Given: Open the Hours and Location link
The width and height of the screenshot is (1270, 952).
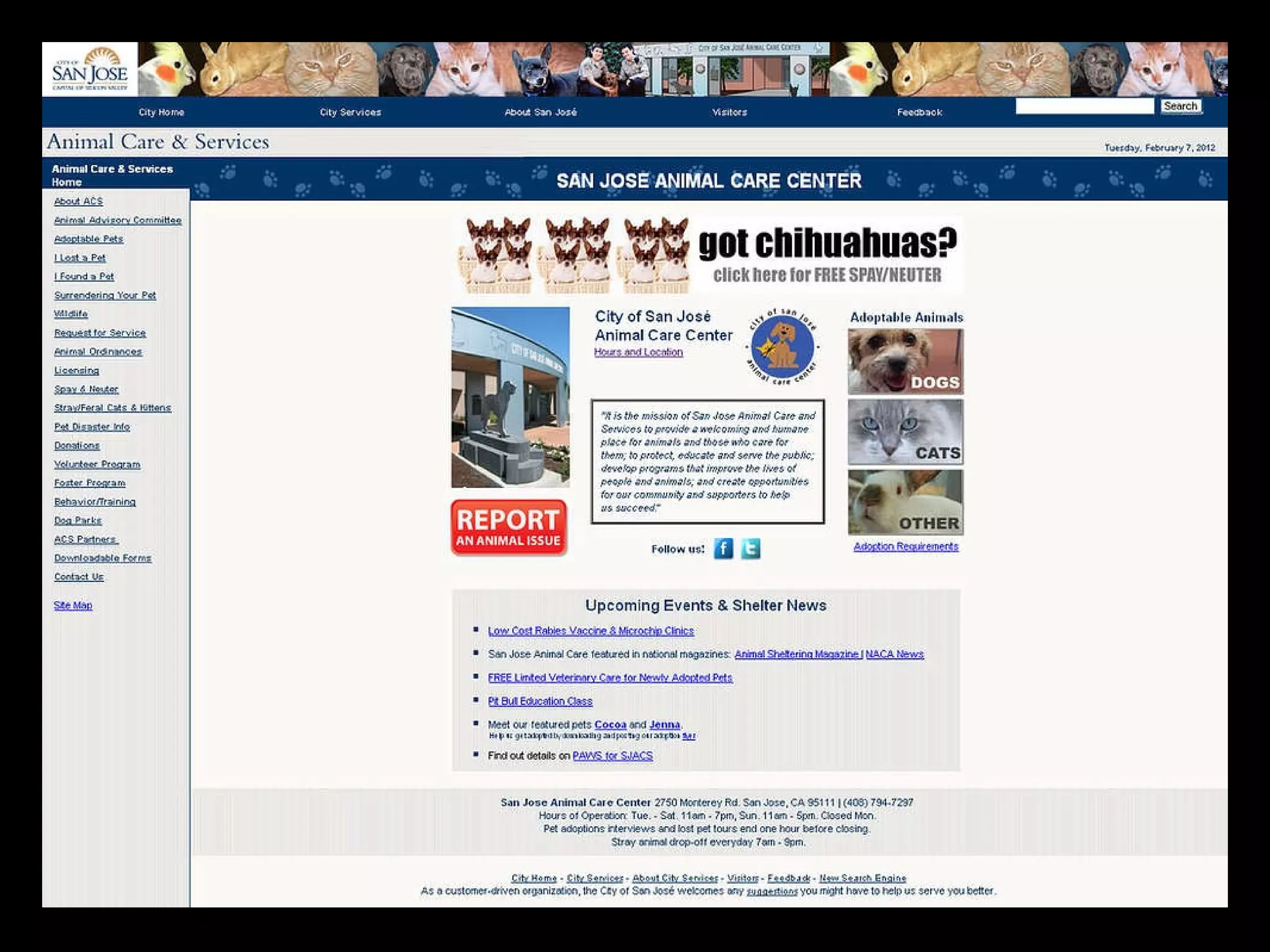Looking at the screenshot, I should click(638, 352).
